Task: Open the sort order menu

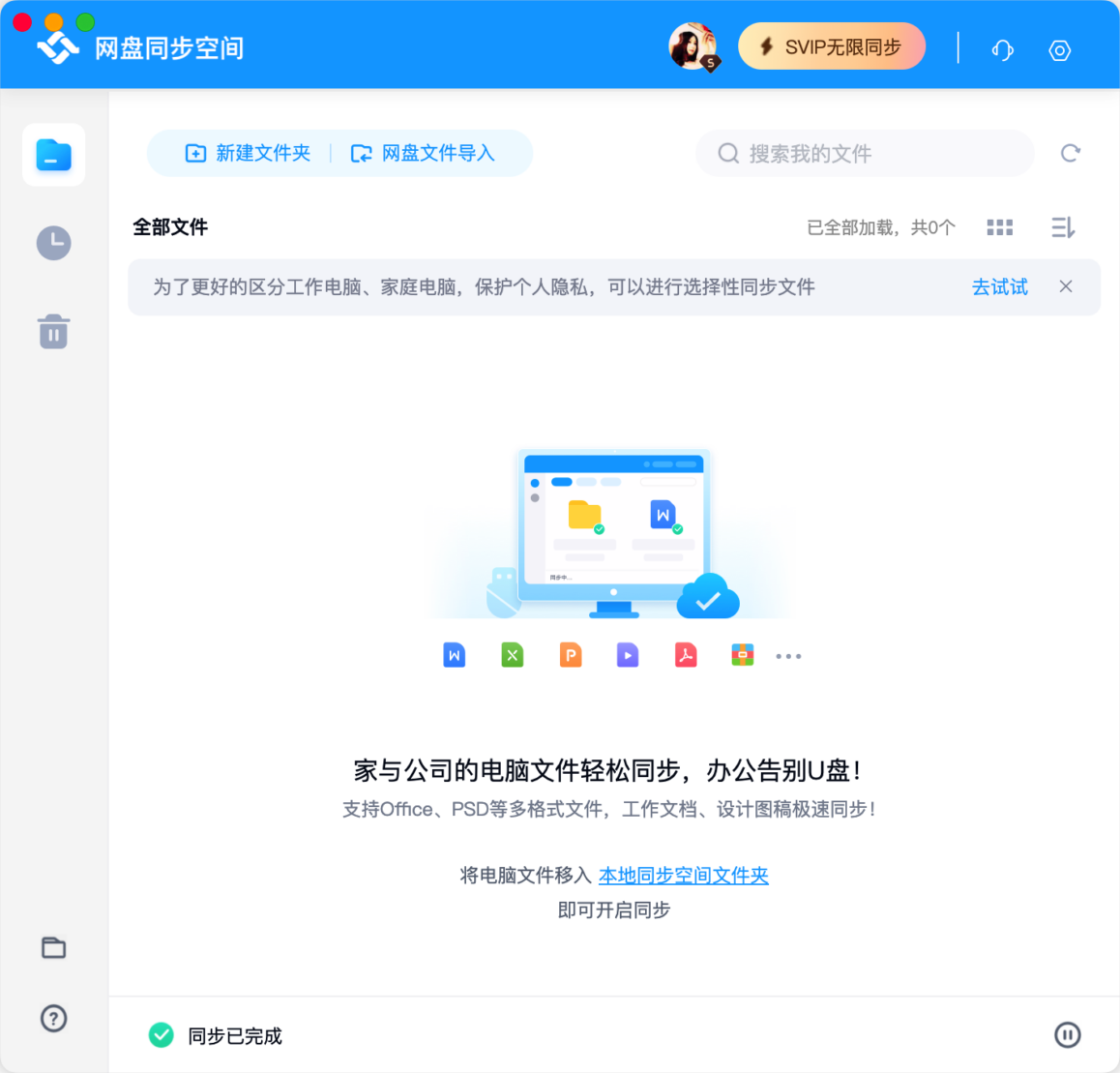Action: coord(1062,227)
